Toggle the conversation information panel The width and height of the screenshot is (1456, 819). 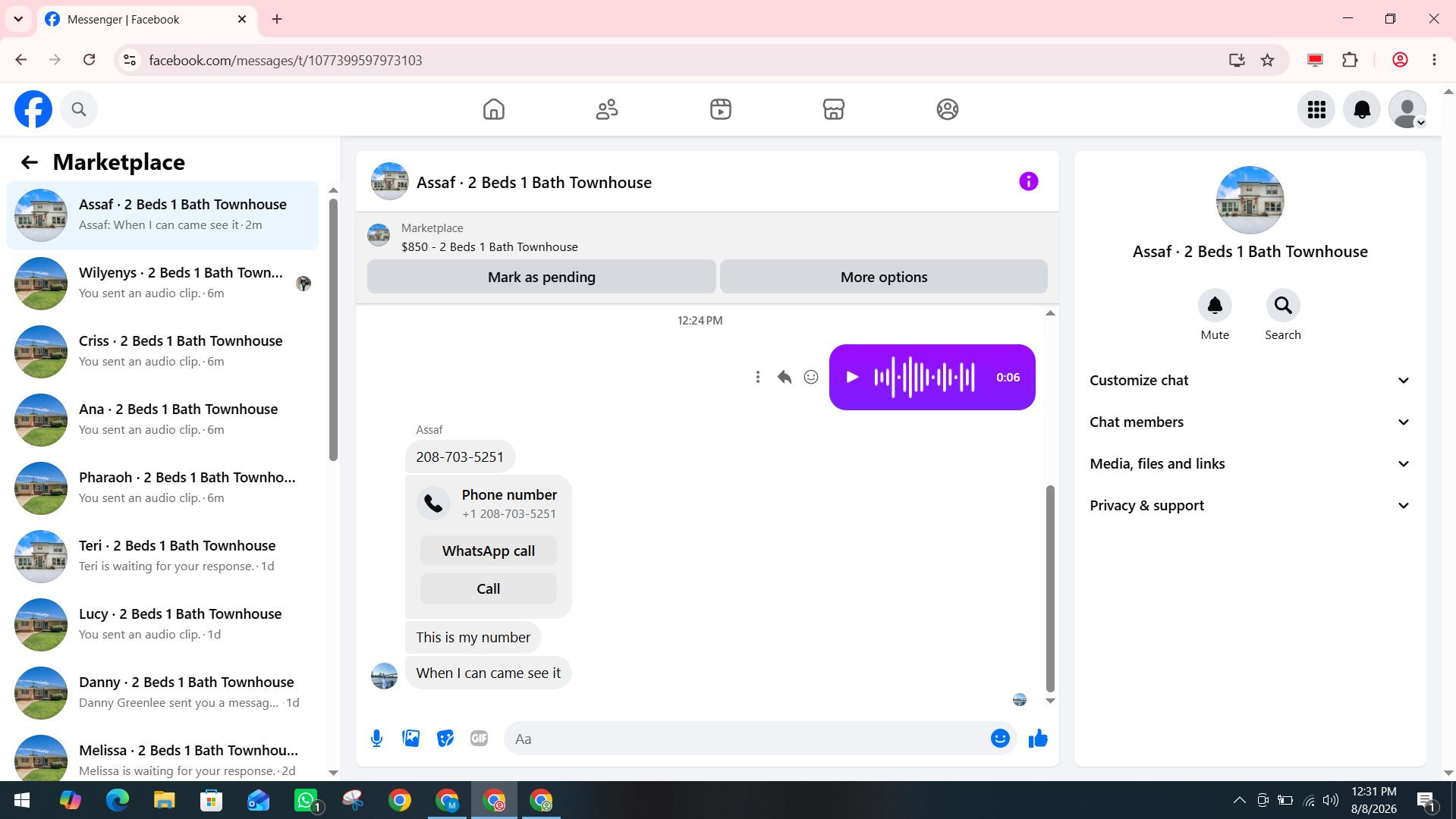pos(1028,181)
